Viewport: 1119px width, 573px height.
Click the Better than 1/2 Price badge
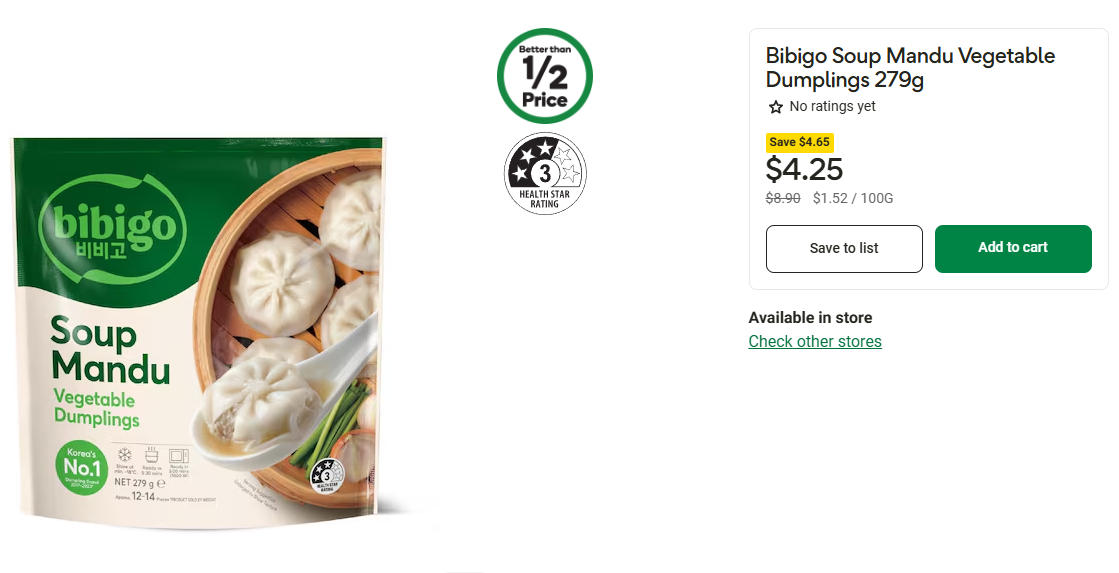[x=545, y=77]
